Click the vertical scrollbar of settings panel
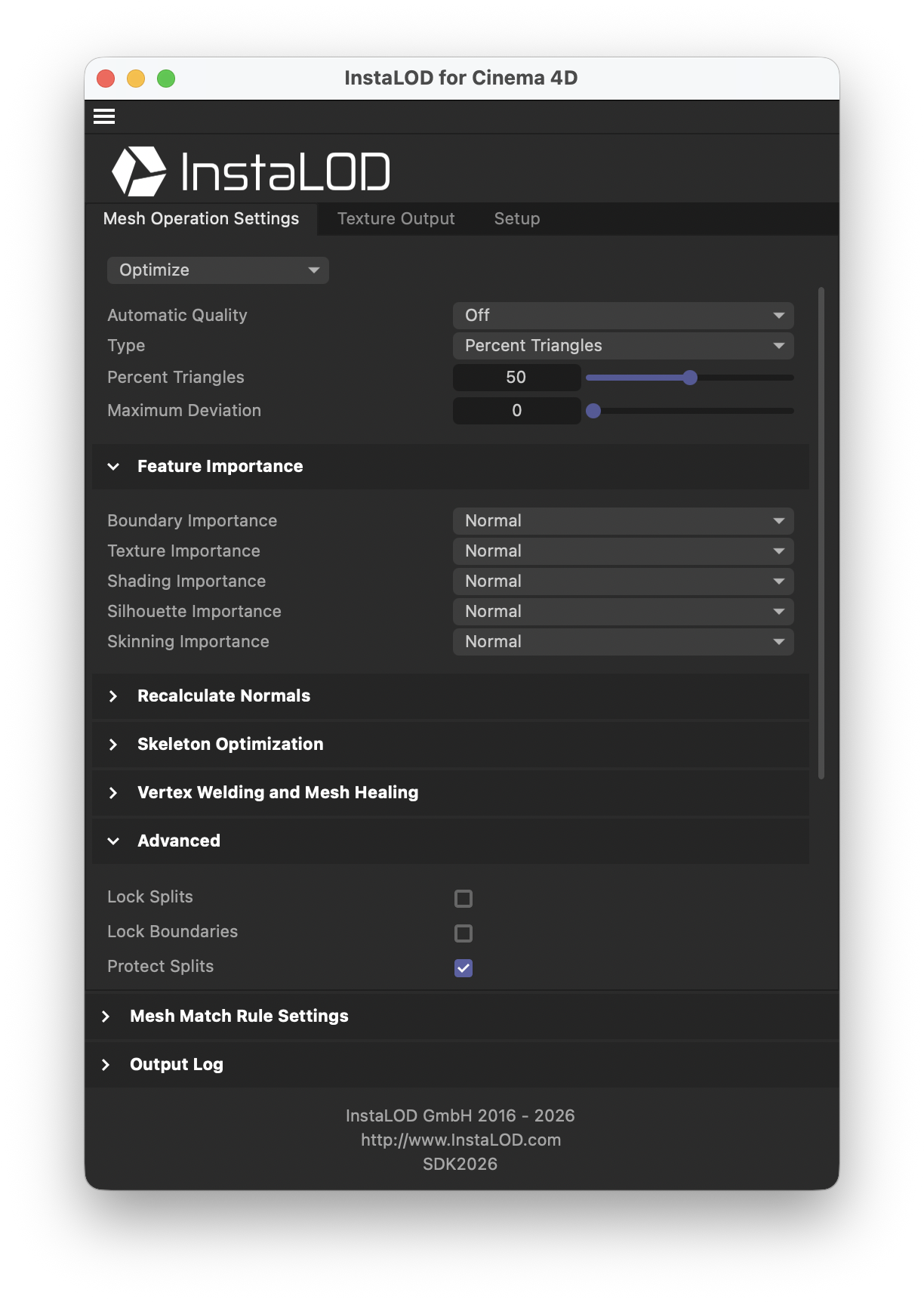The image size is (924, 1302). 821,532
